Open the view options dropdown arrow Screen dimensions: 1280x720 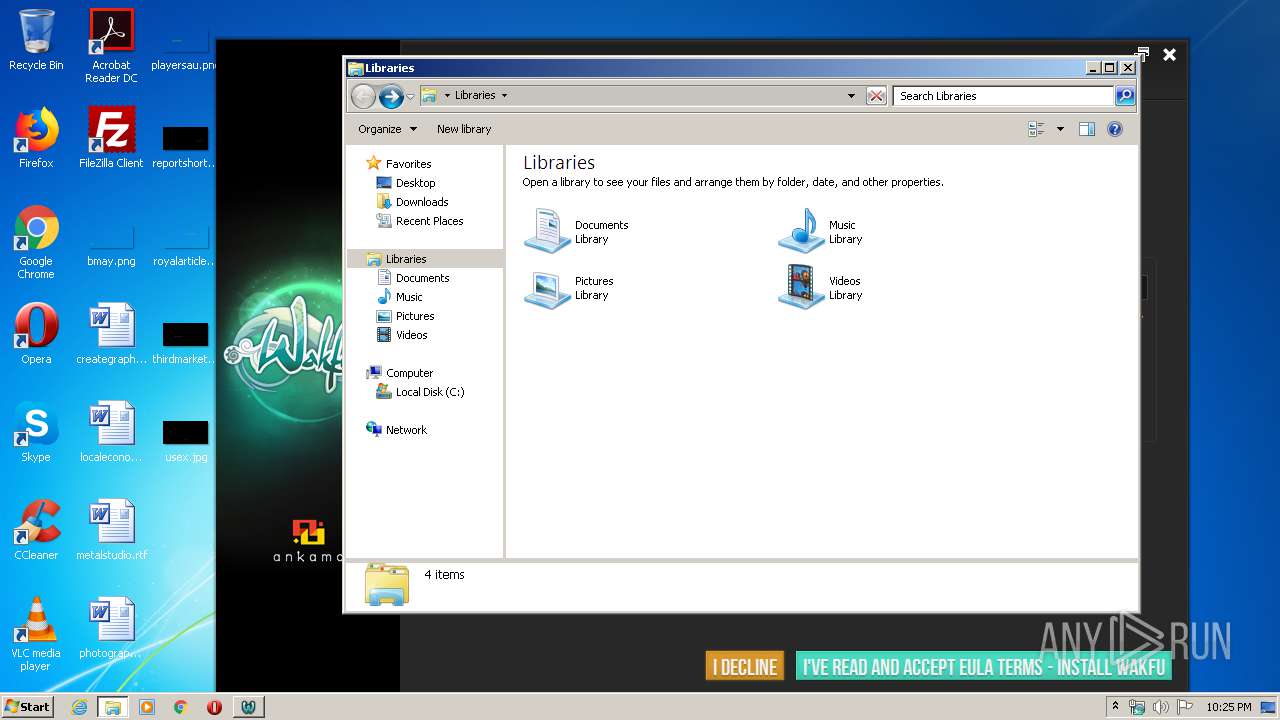(x=1060, y=129)
